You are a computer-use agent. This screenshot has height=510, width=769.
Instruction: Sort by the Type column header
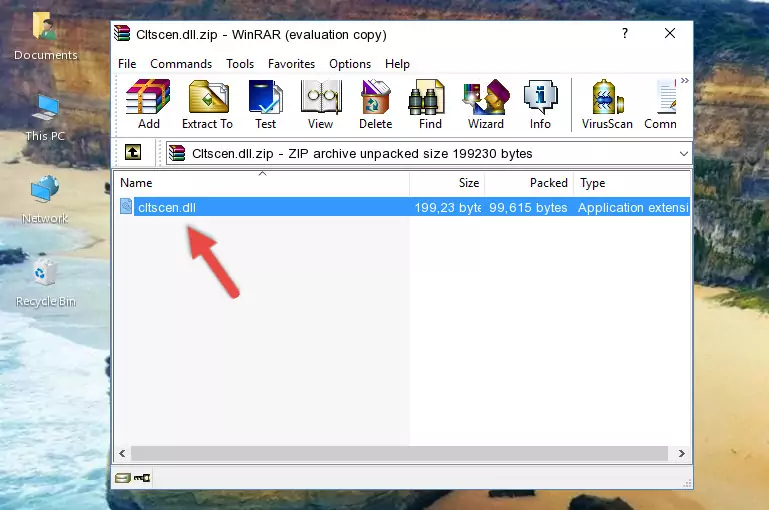tap(632, 183)
